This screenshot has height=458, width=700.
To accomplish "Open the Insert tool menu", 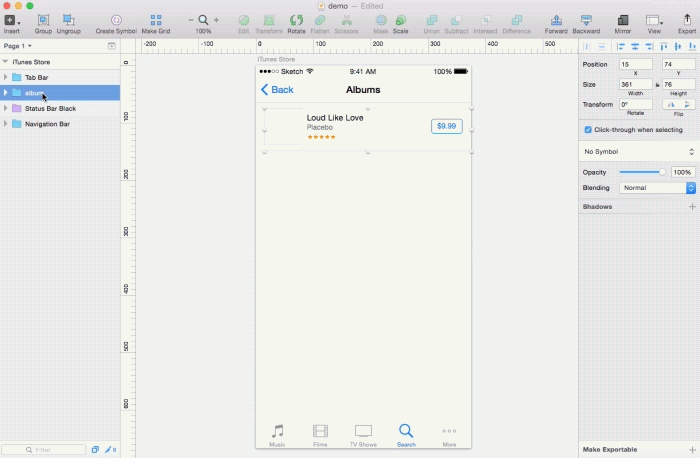I will tap(12, 24).
